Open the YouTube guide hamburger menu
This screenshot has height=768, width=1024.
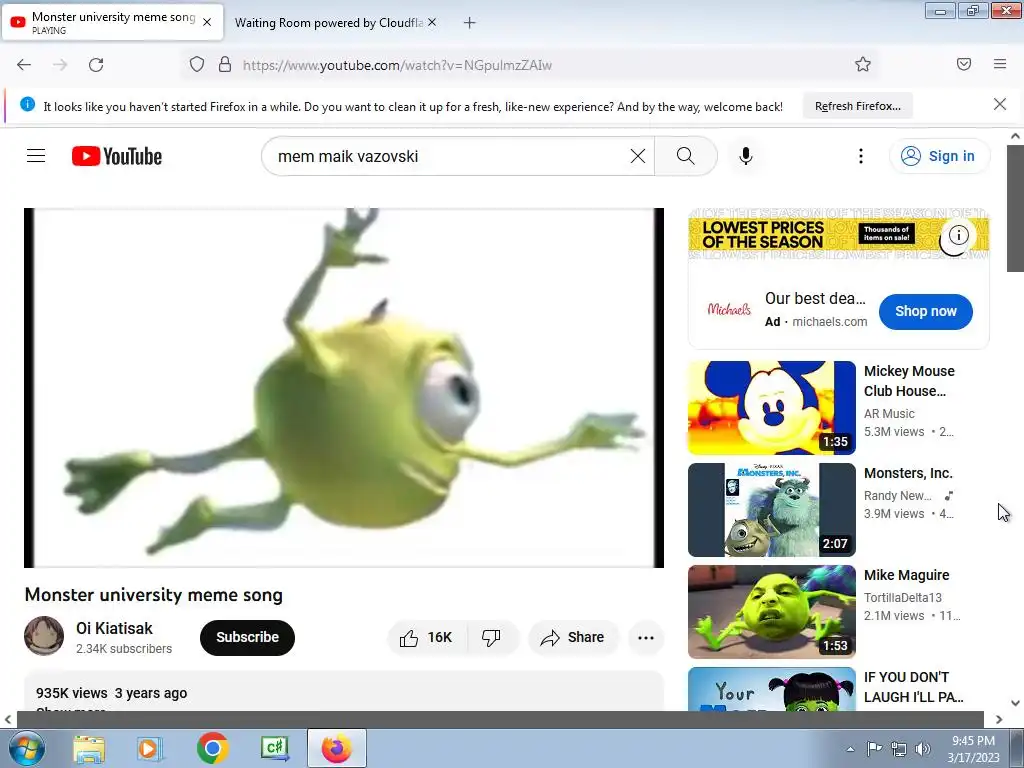pyautogui.click(x=36, y=155)
